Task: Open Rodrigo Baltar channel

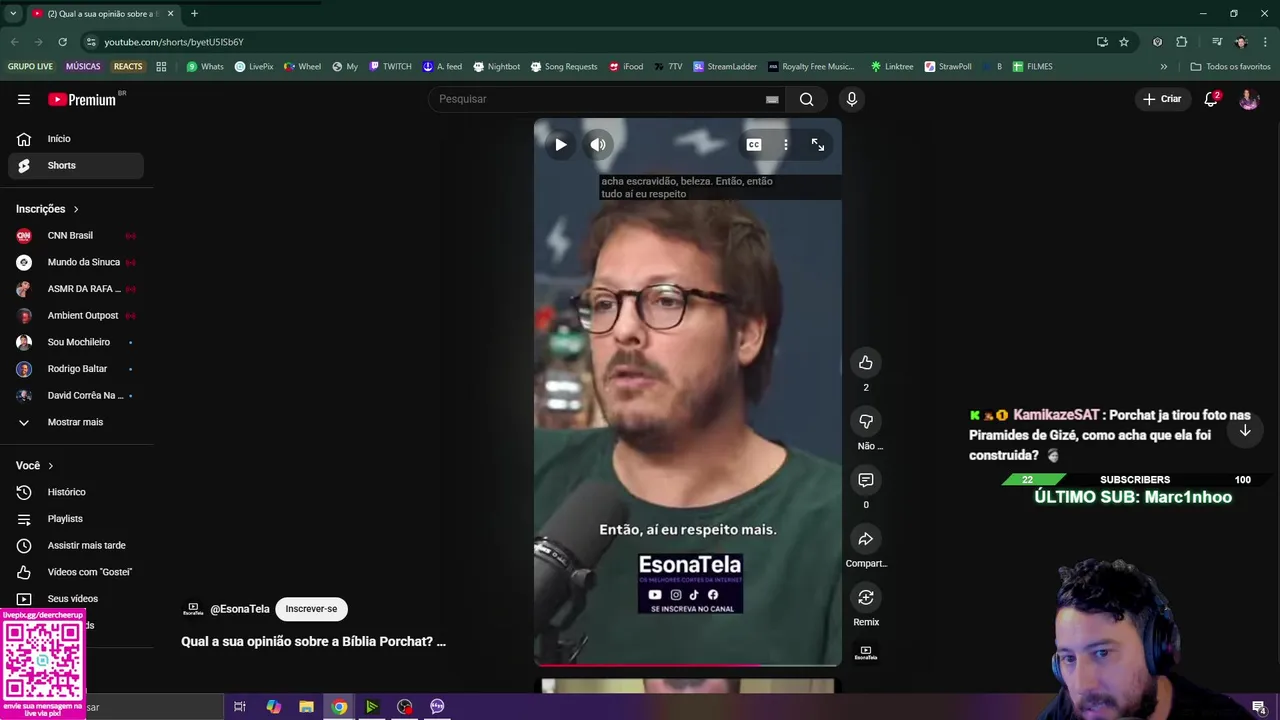Action: (76, 369)
